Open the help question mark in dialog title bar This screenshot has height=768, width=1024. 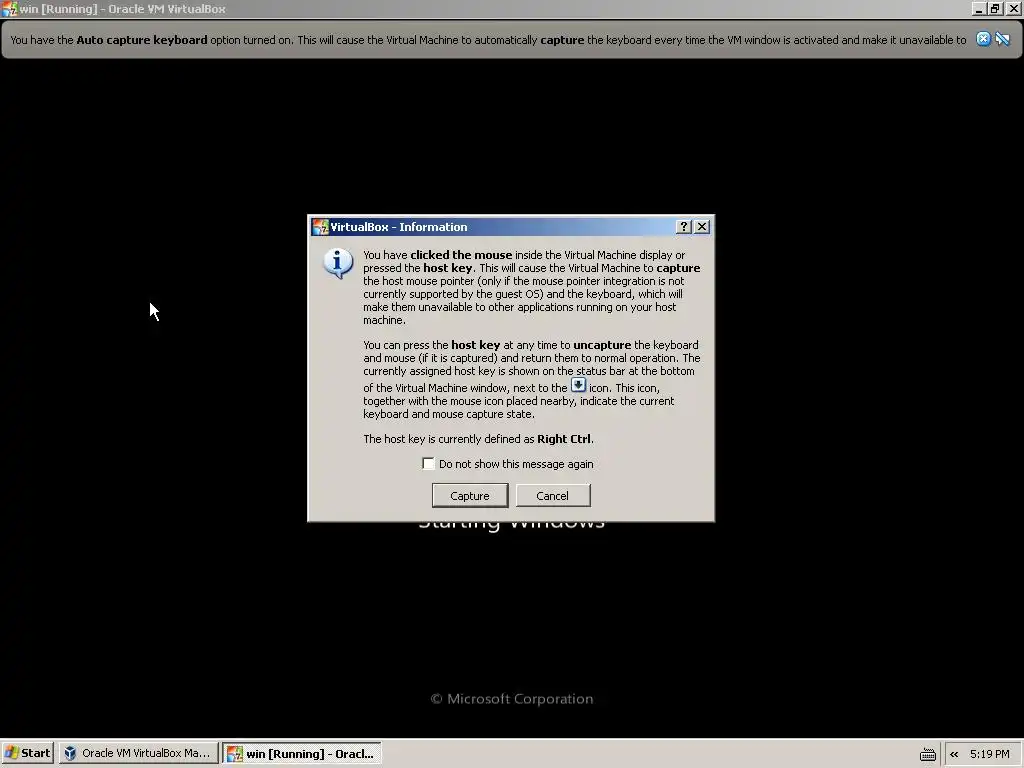(683, 227)
